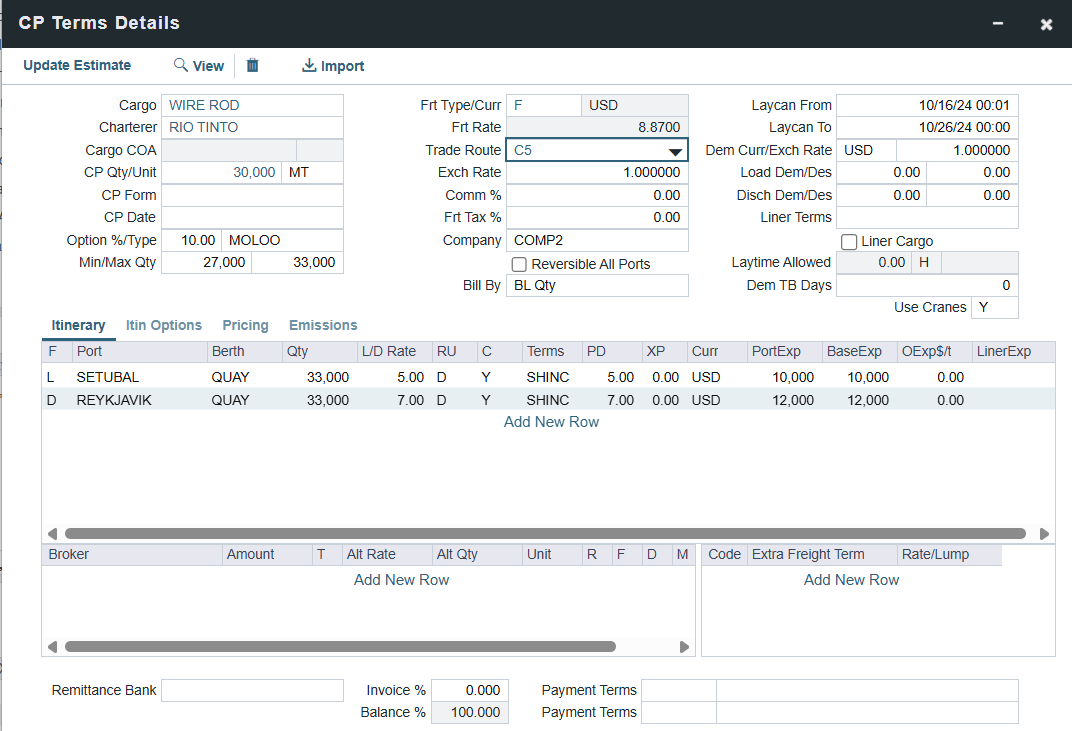This screenshot has height=731, width=1072.
Task: Click the trash delete icon
Action: click(x=253, y=65)
